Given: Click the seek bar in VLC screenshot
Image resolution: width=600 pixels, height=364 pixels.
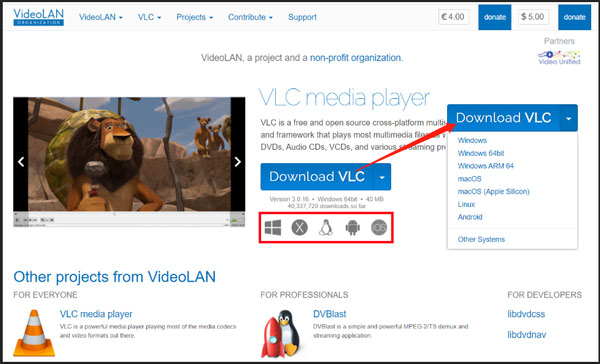Looking at the screenshot, I should [129, 214].
